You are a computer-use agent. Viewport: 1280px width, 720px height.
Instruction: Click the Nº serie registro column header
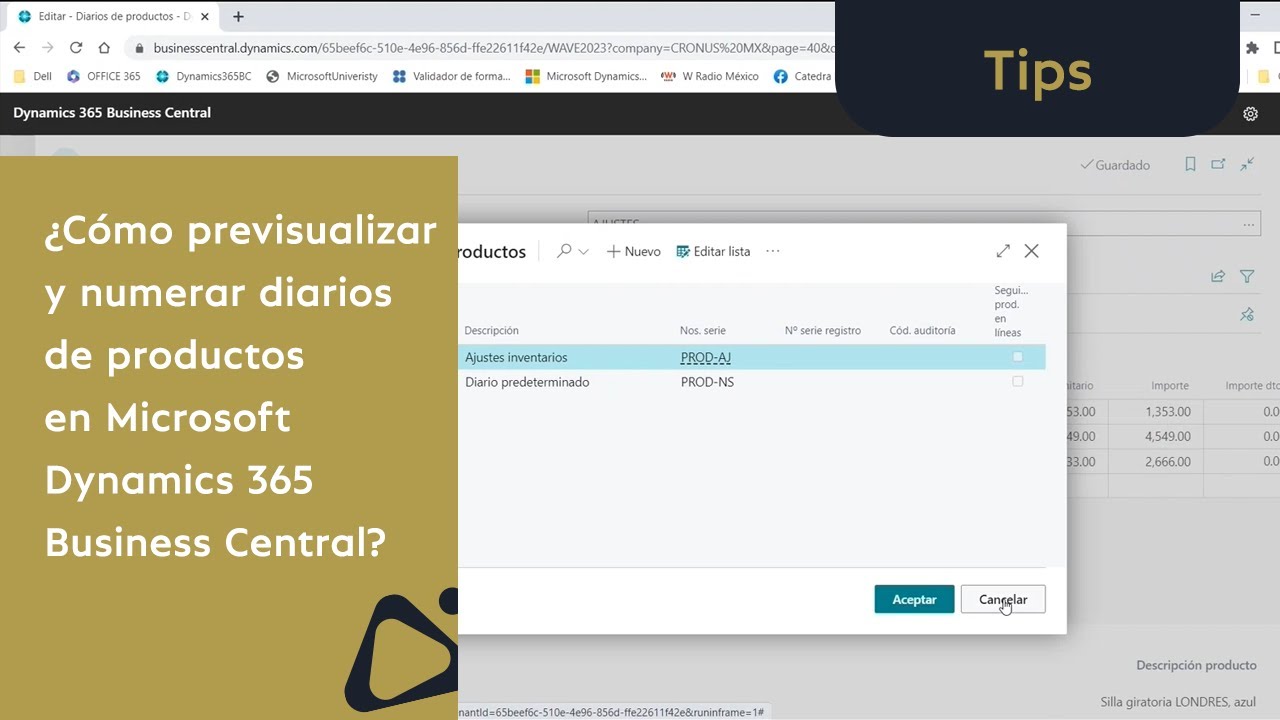coord(823,330)
